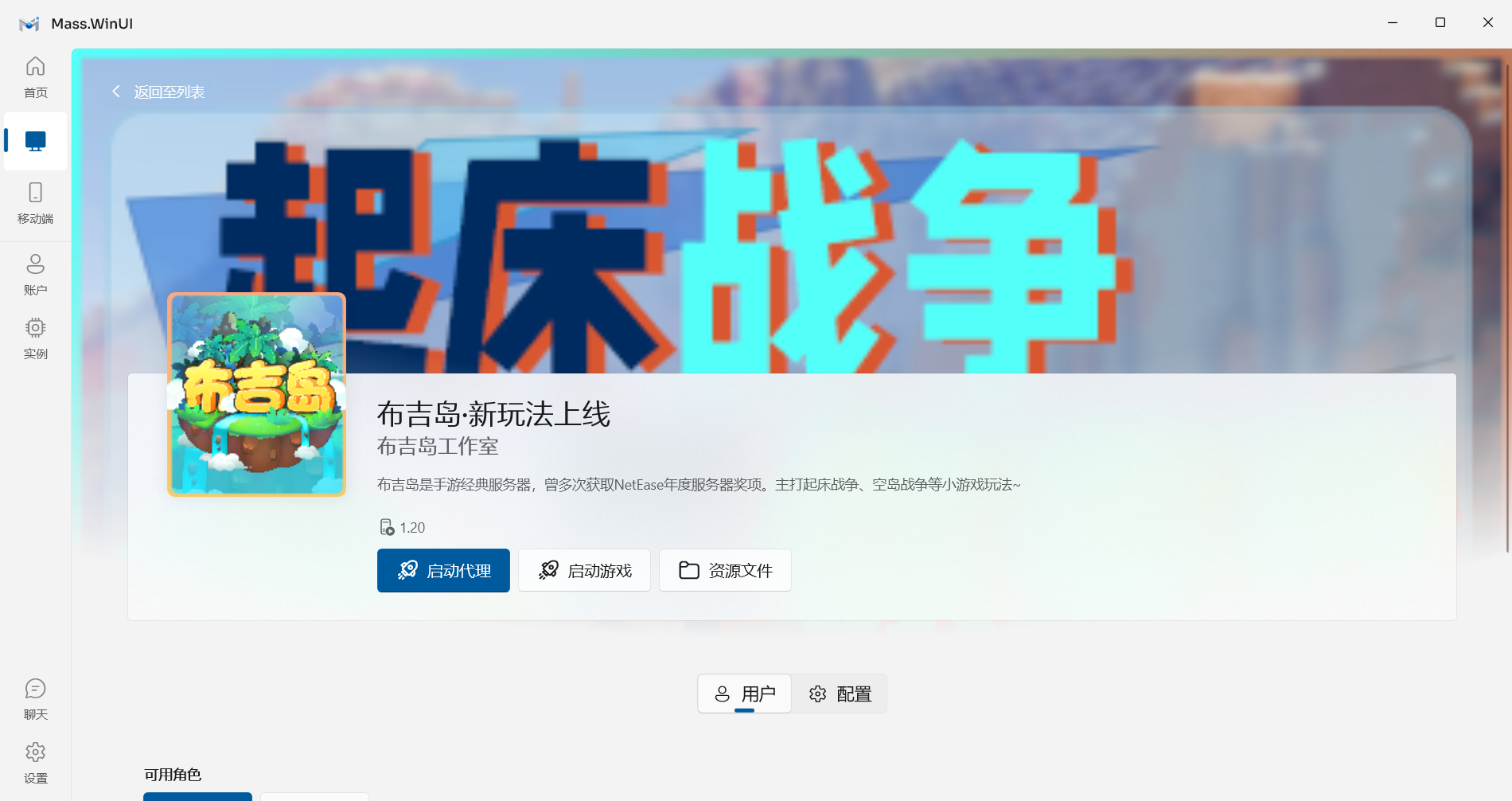The width and height of the screenshot is (1512, 801).
Task: Select the desktop monitor sidebar item
Action: coord(35,142)
